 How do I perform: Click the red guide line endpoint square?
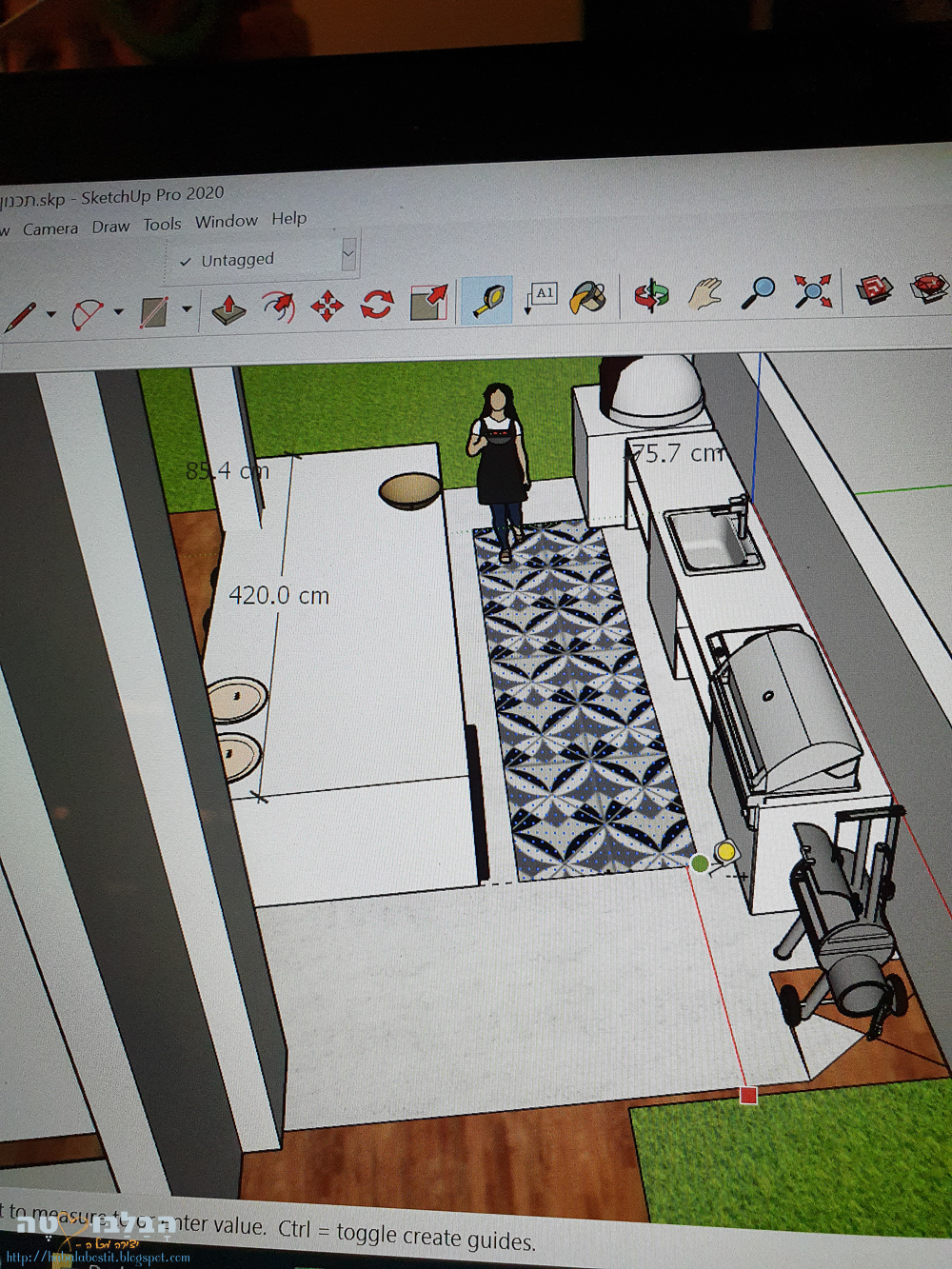tap(748, 1096)
